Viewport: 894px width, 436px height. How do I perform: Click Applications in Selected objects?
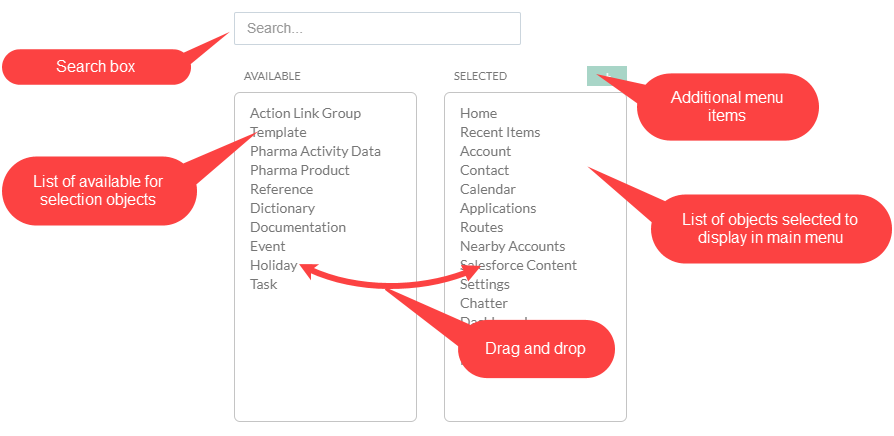(497, 208)
